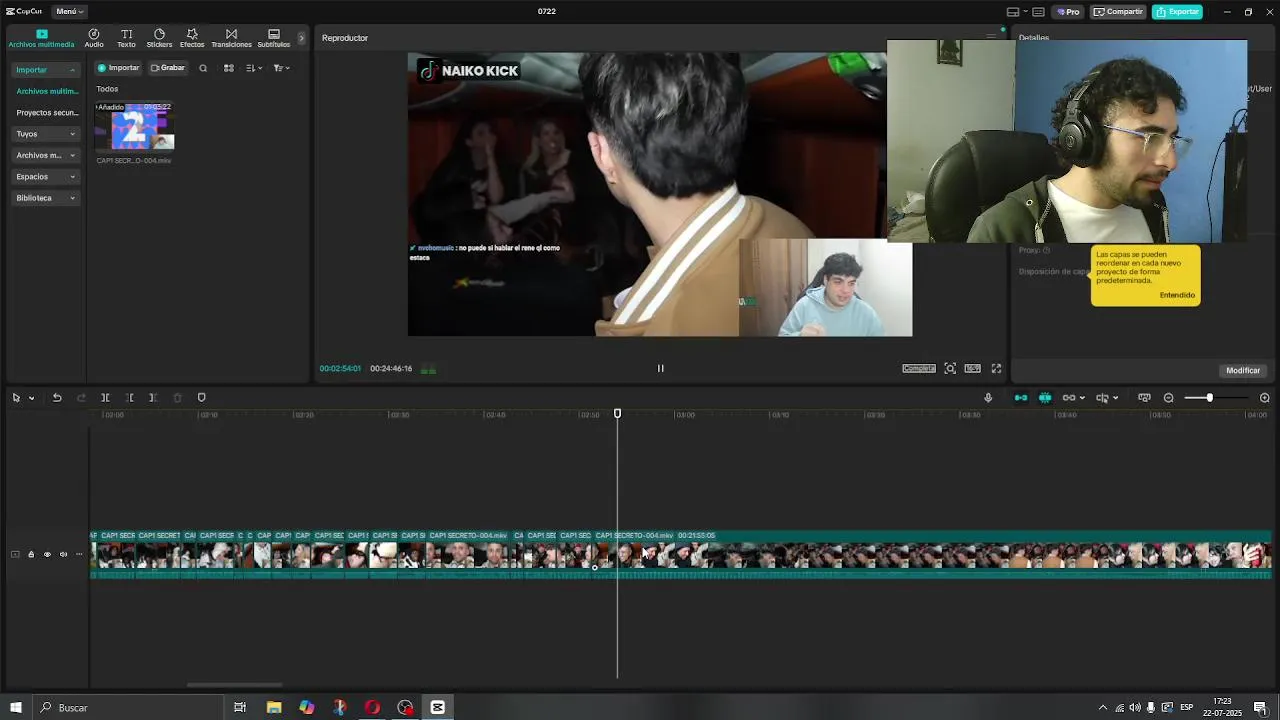This screenshot has width=1280, height=720.
Task: Select the CAP1 SECRETO media thumbnail
Action: [x=134, y=127]
